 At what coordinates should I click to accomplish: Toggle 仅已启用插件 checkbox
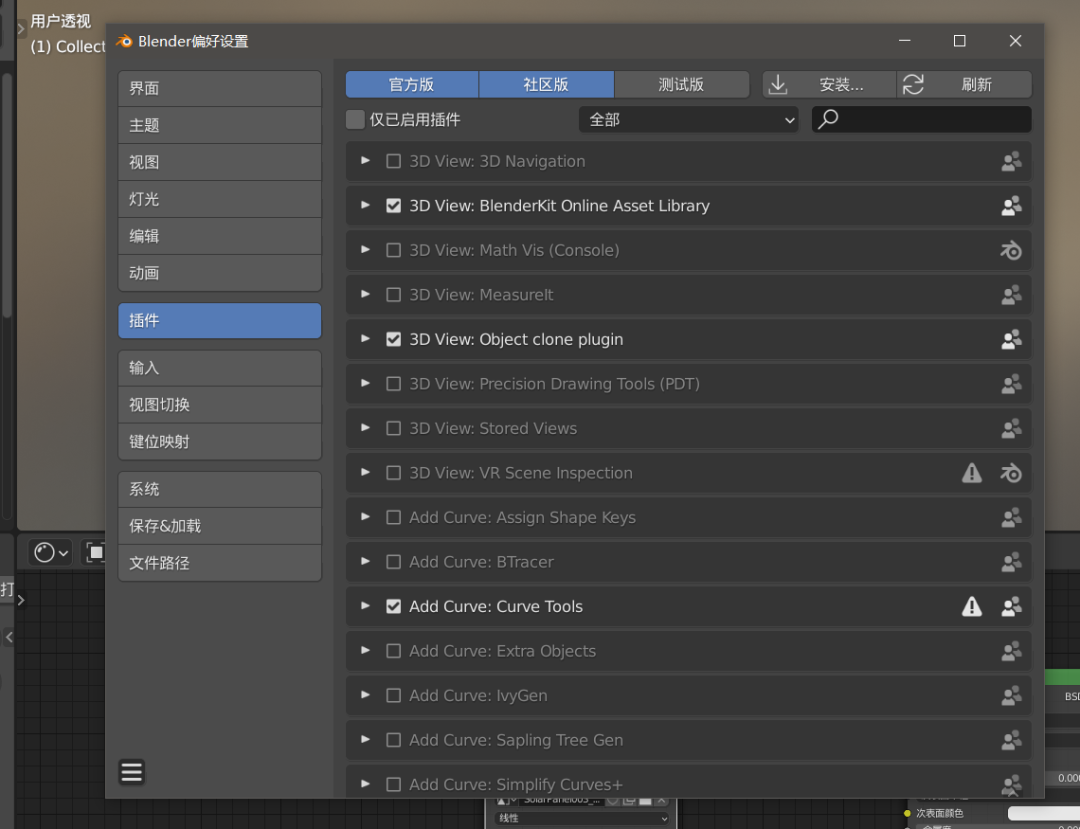click(355, 120)
